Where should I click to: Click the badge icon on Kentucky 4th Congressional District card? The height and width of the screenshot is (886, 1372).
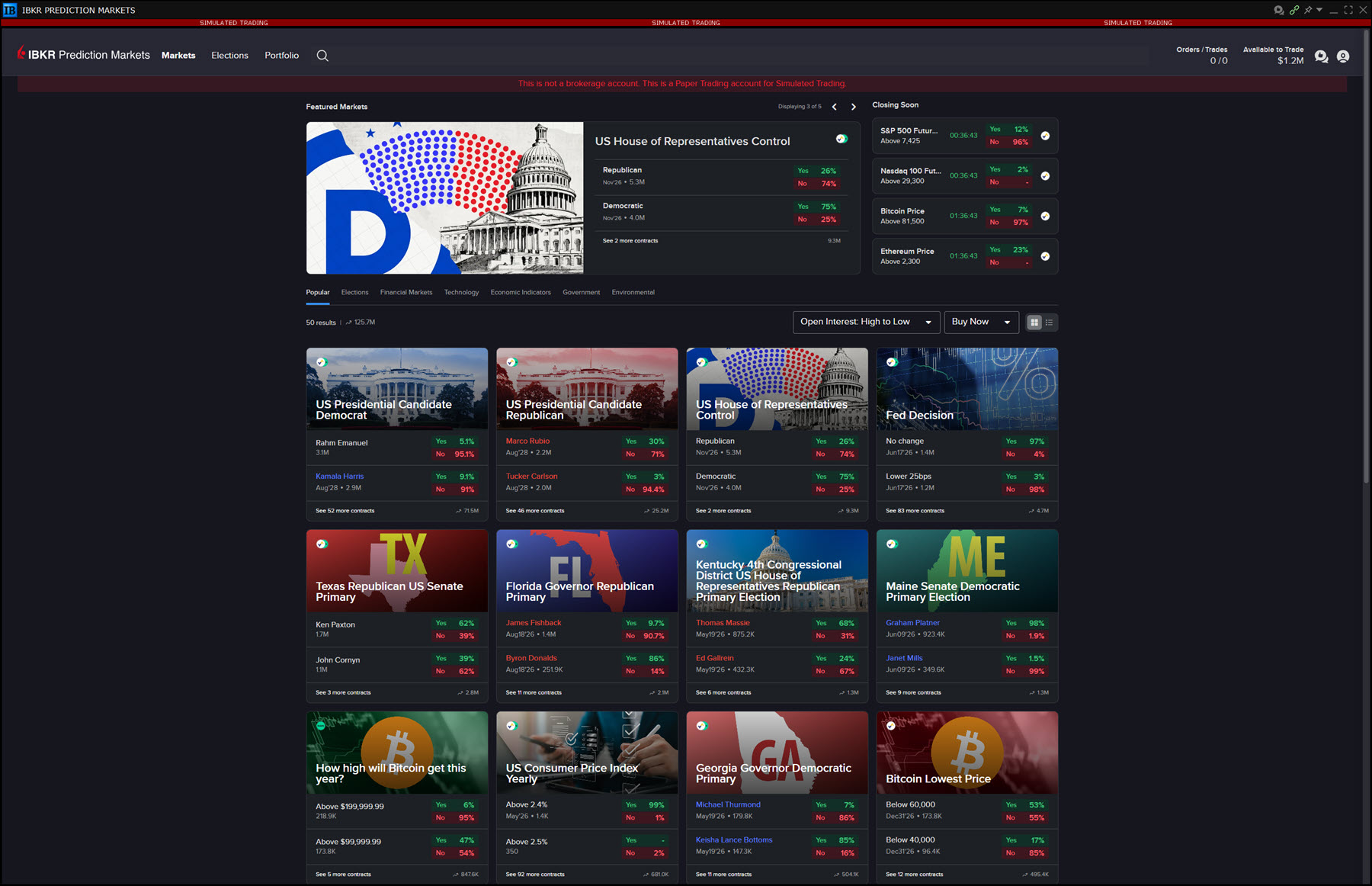[x=701, y=544]
